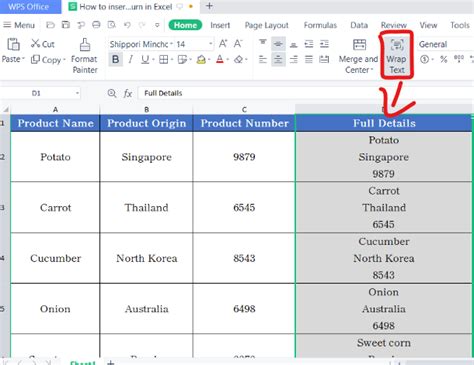Apply top vertical alignment
The image size is (474, 365).
tap(263, 44)
